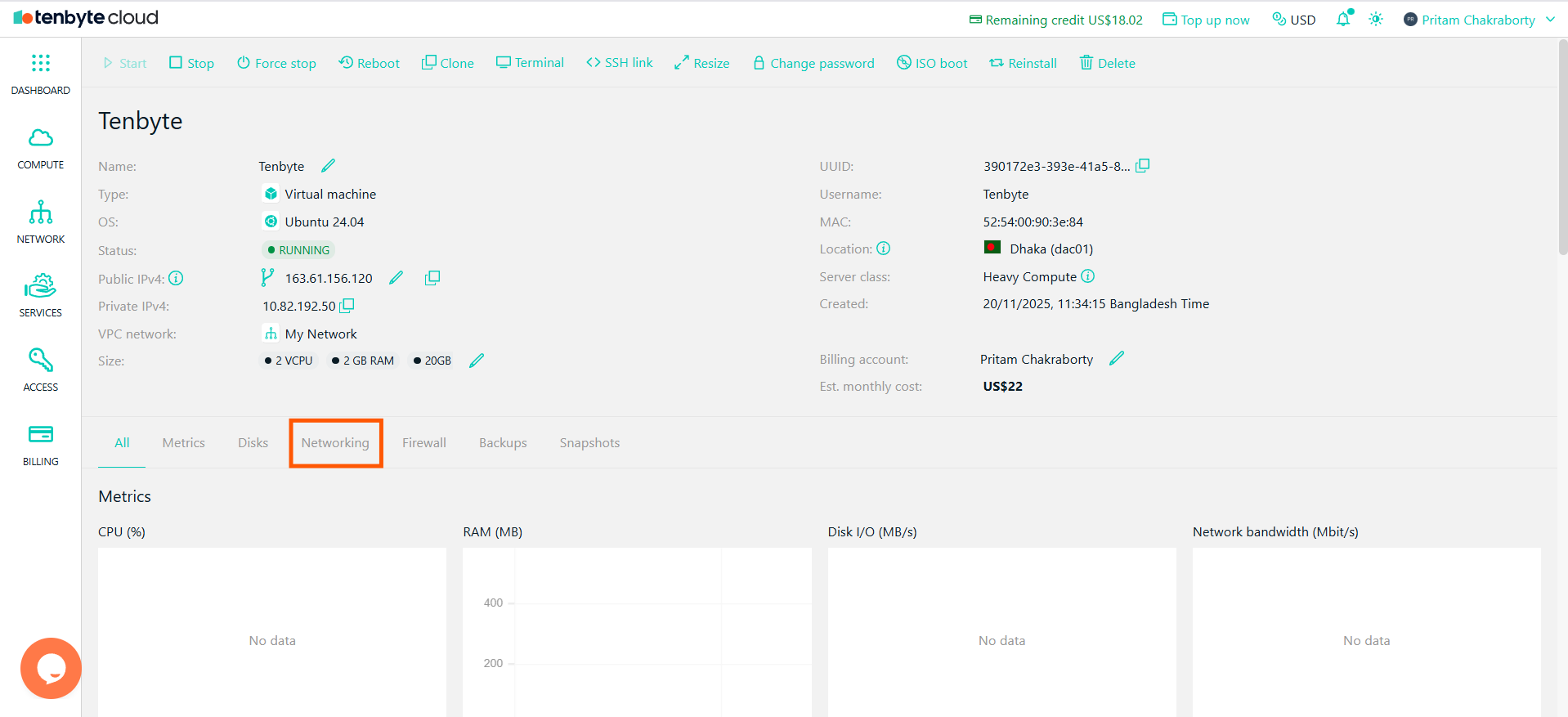
Task: Select the All tab
Action: pos(122,442)
